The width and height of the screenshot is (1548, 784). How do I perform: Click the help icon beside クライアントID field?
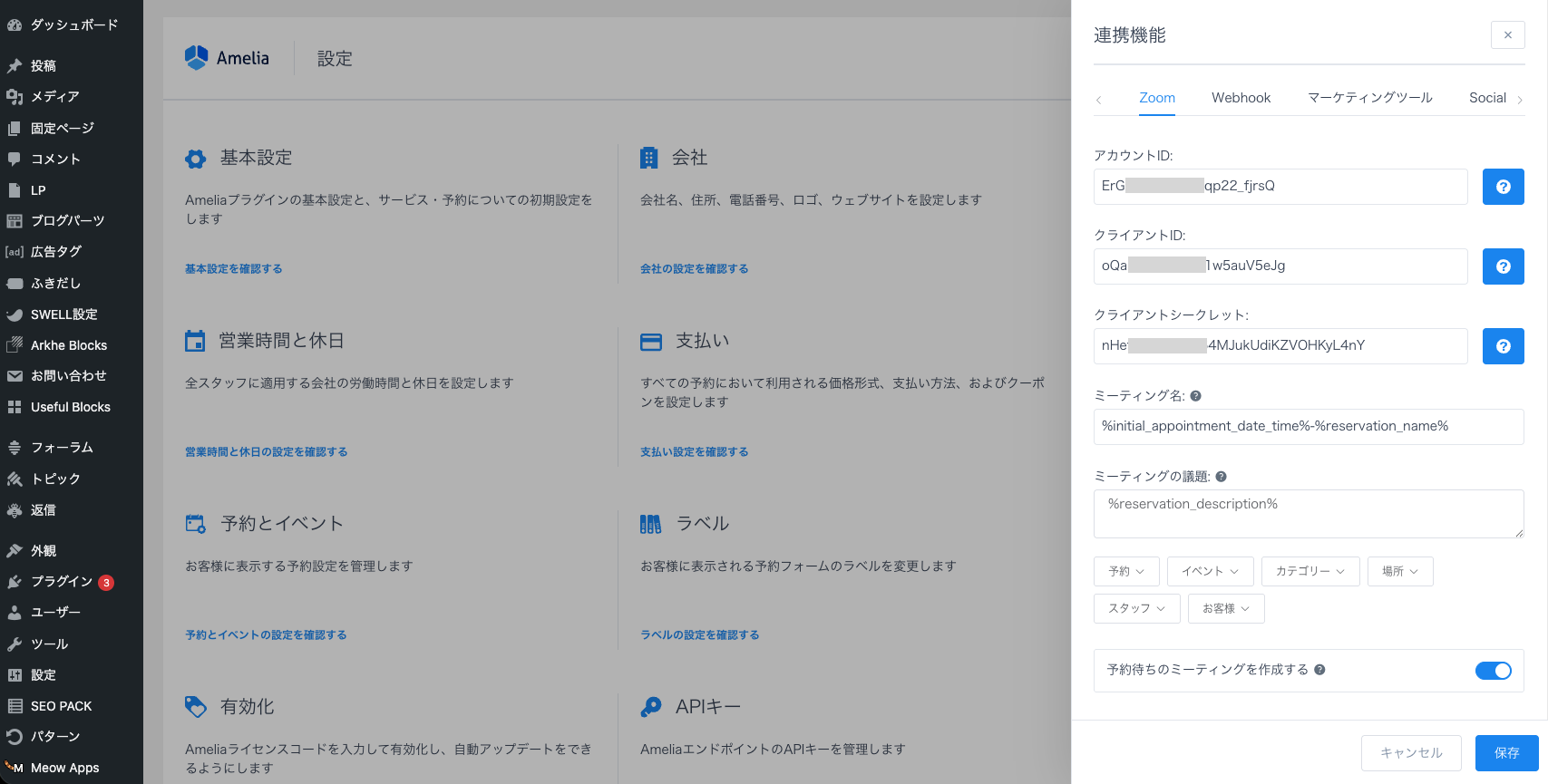click(1503, 266)
